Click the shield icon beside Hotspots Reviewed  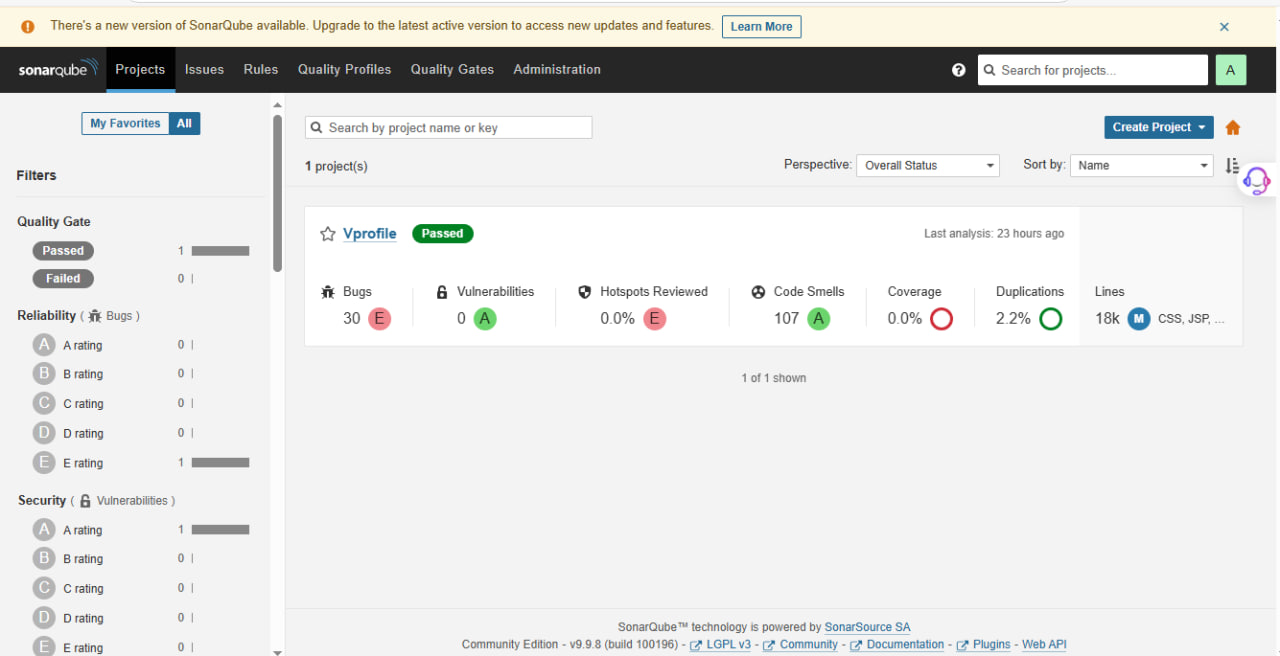tap(585, 292)
